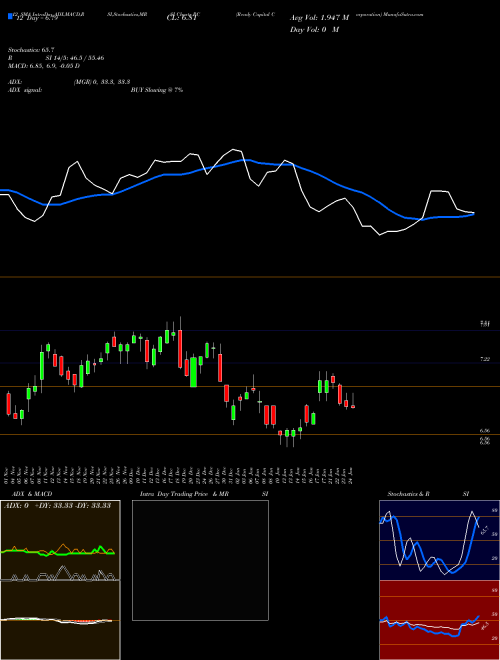Open the ADX chart with green line
500x660 pixels.
60,540
